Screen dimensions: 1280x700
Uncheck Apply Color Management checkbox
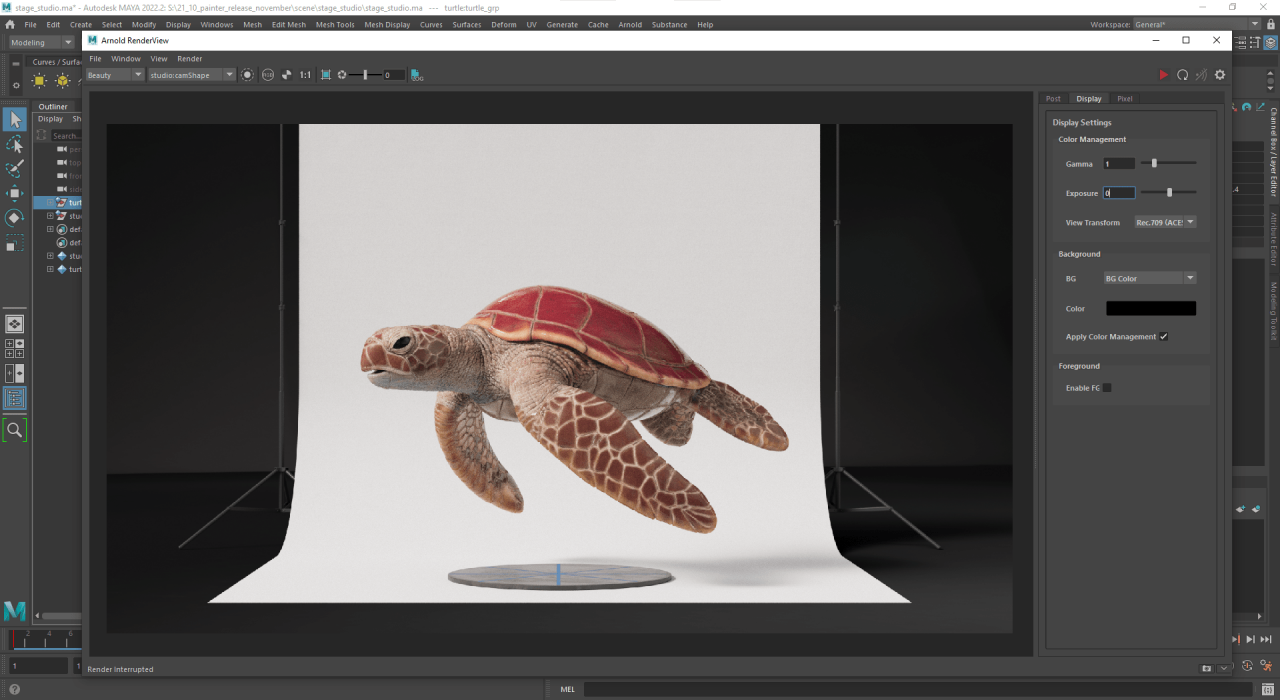[1163, 337]
